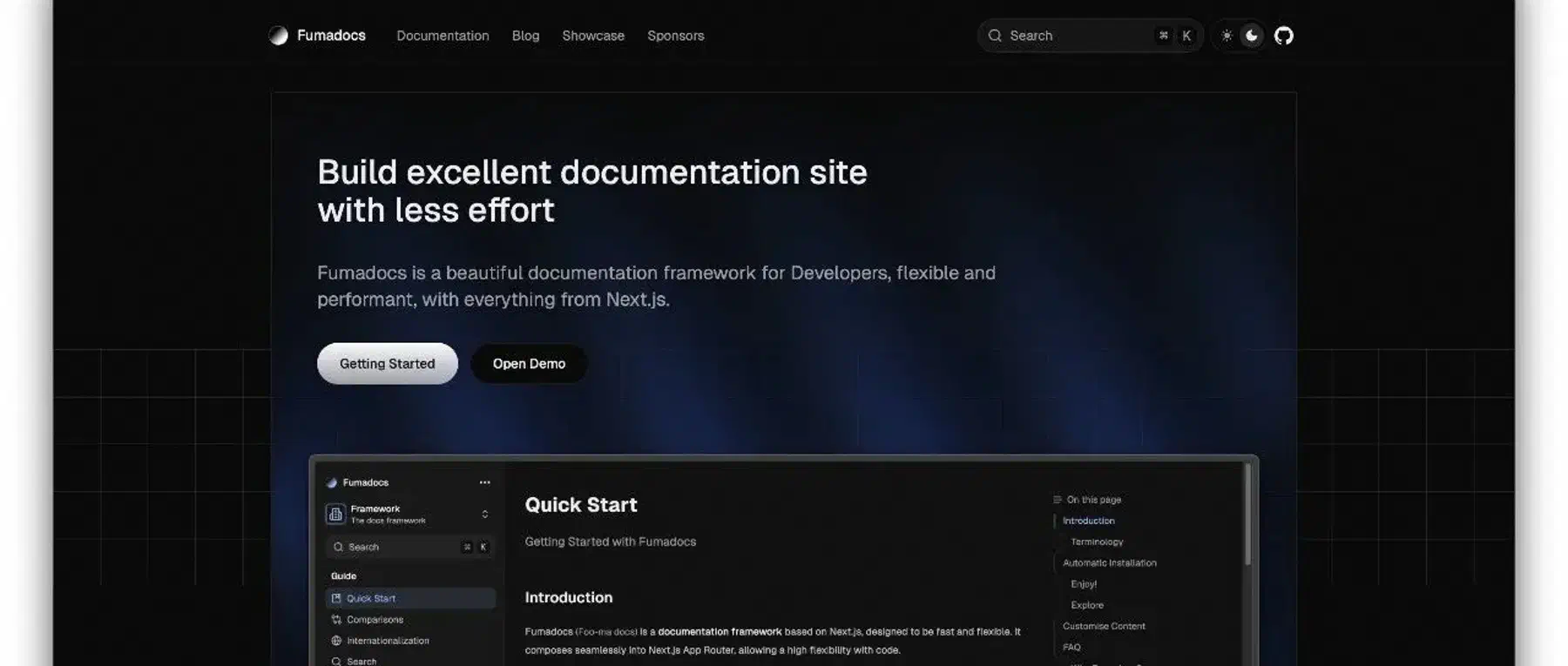
Task: Click the demo preview's vertical scrollbar
Action: 1247,514
